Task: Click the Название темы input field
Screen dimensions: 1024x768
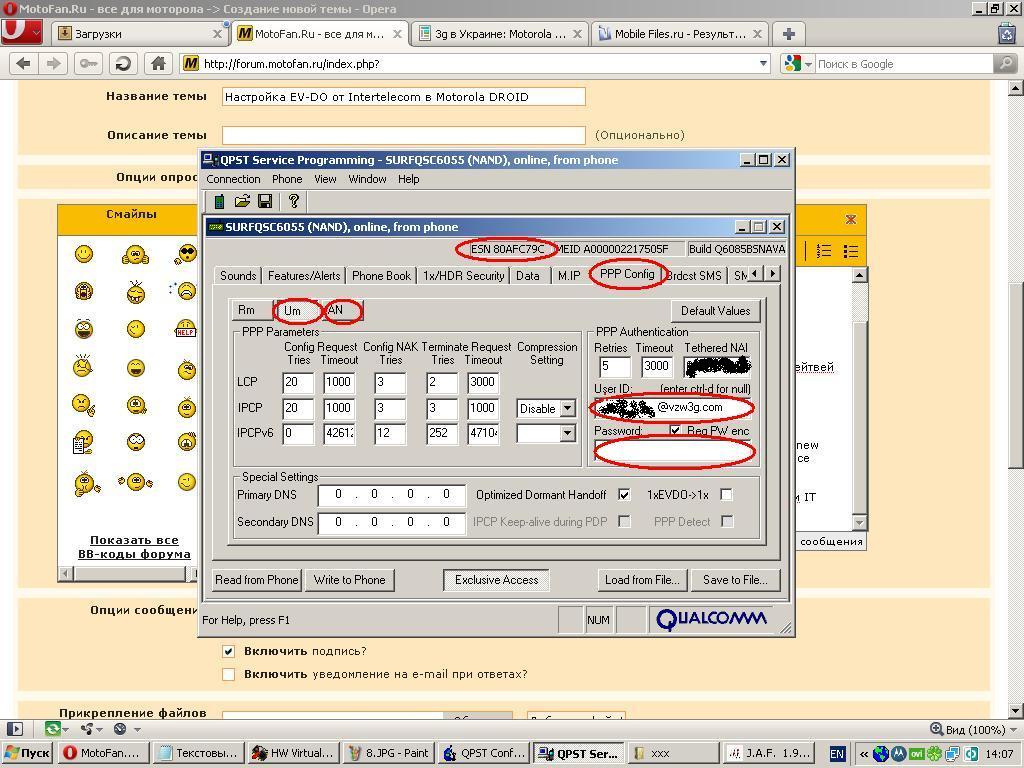Action: [404, 97]
